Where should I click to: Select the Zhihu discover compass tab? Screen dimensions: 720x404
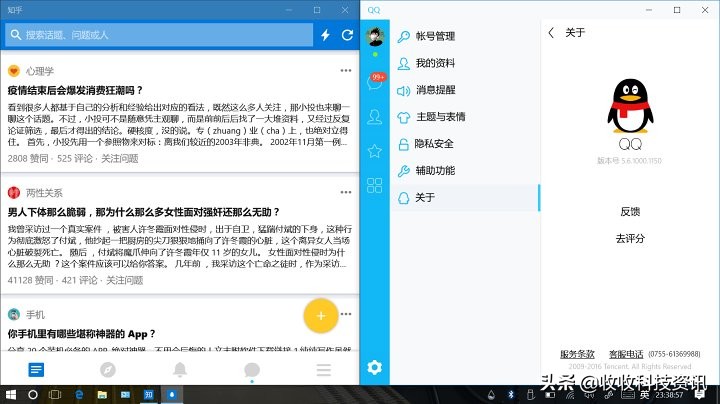click(108, 370)
